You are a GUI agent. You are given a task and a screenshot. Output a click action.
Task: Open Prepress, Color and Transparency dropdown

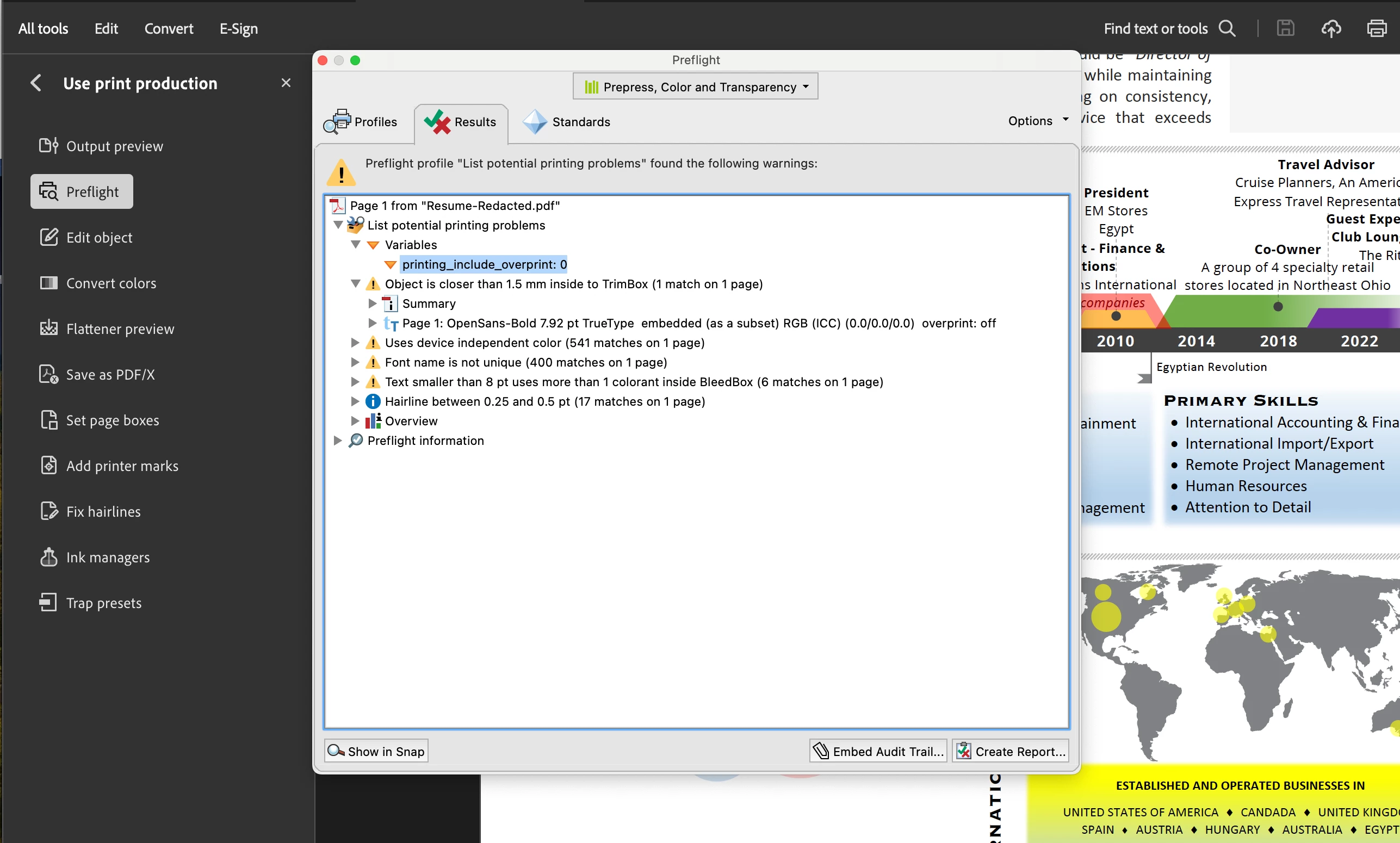pyautogui.click(x=695, y=87)
